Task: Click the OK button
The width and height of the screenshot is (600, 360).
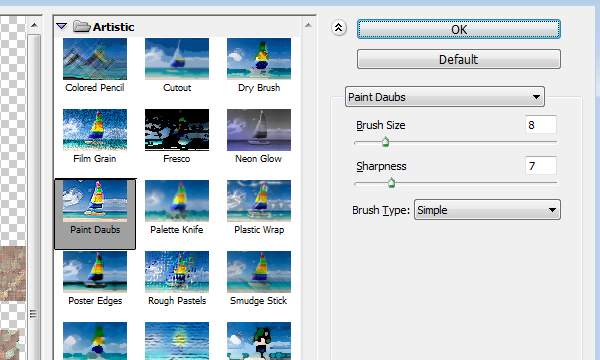Action: [459, 29]
